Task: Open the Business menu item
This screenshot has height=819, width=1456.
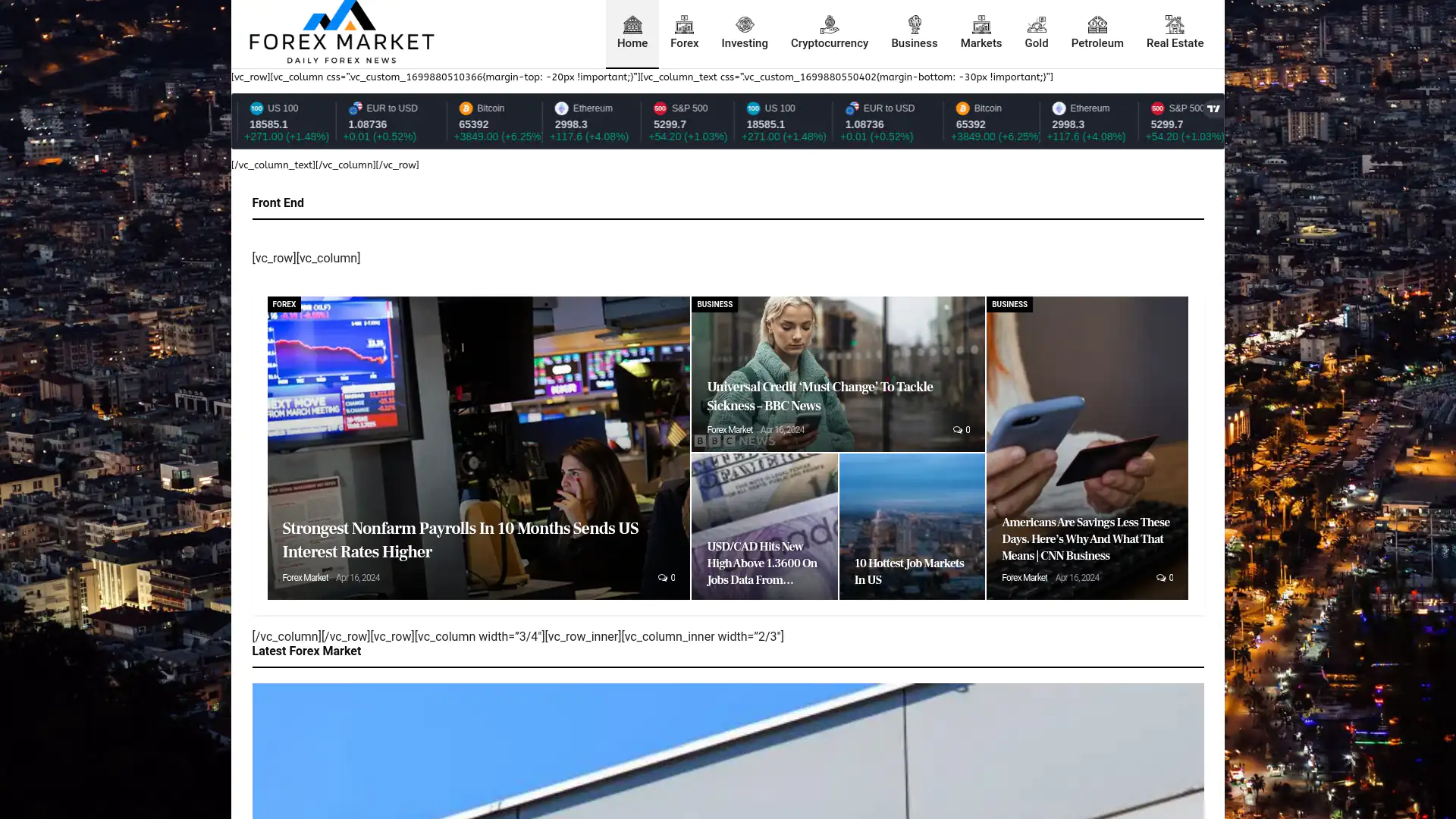Action: tap(914, 34)
